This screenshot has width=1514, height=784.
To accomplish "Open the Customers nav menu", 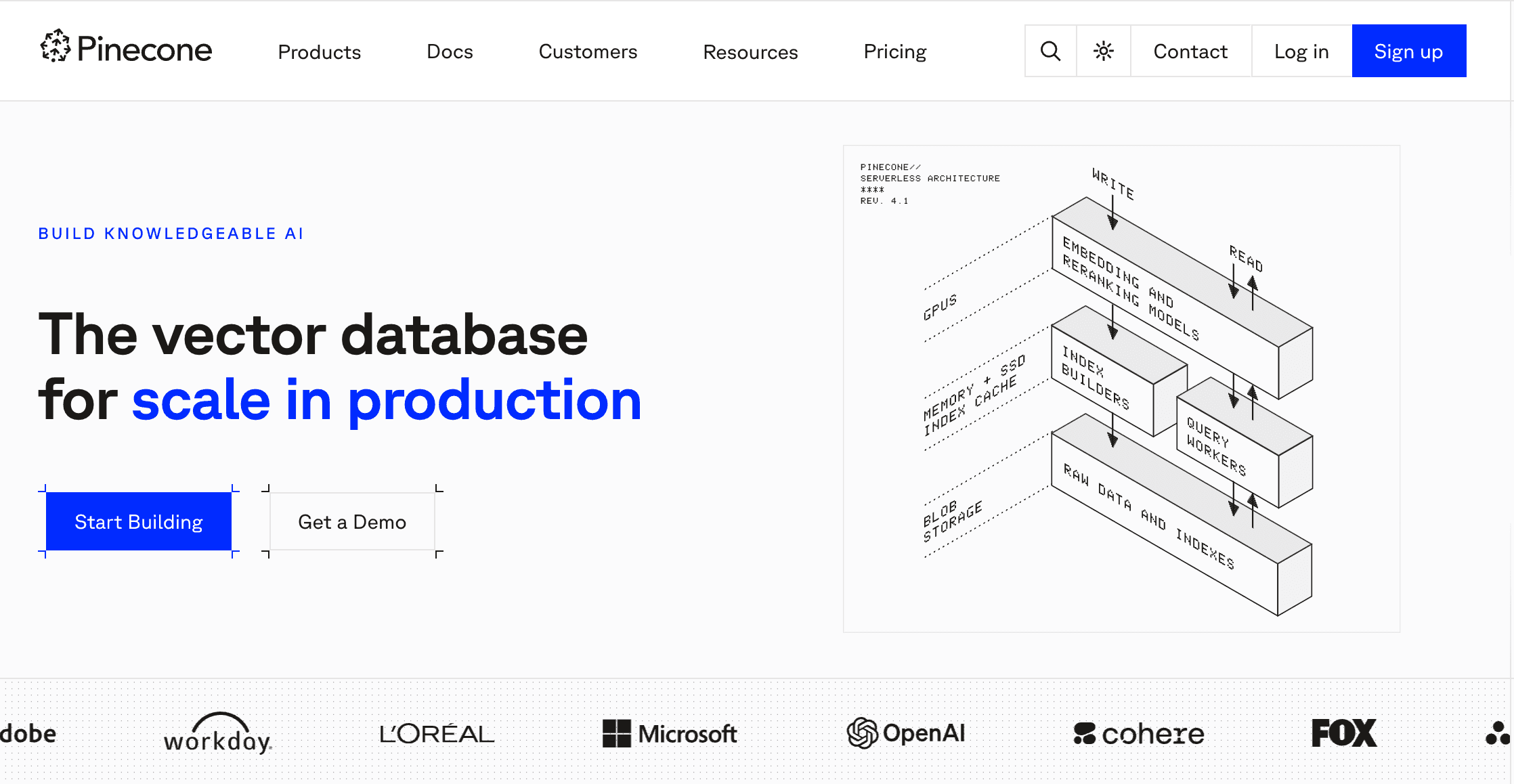I will pos(588,52).
